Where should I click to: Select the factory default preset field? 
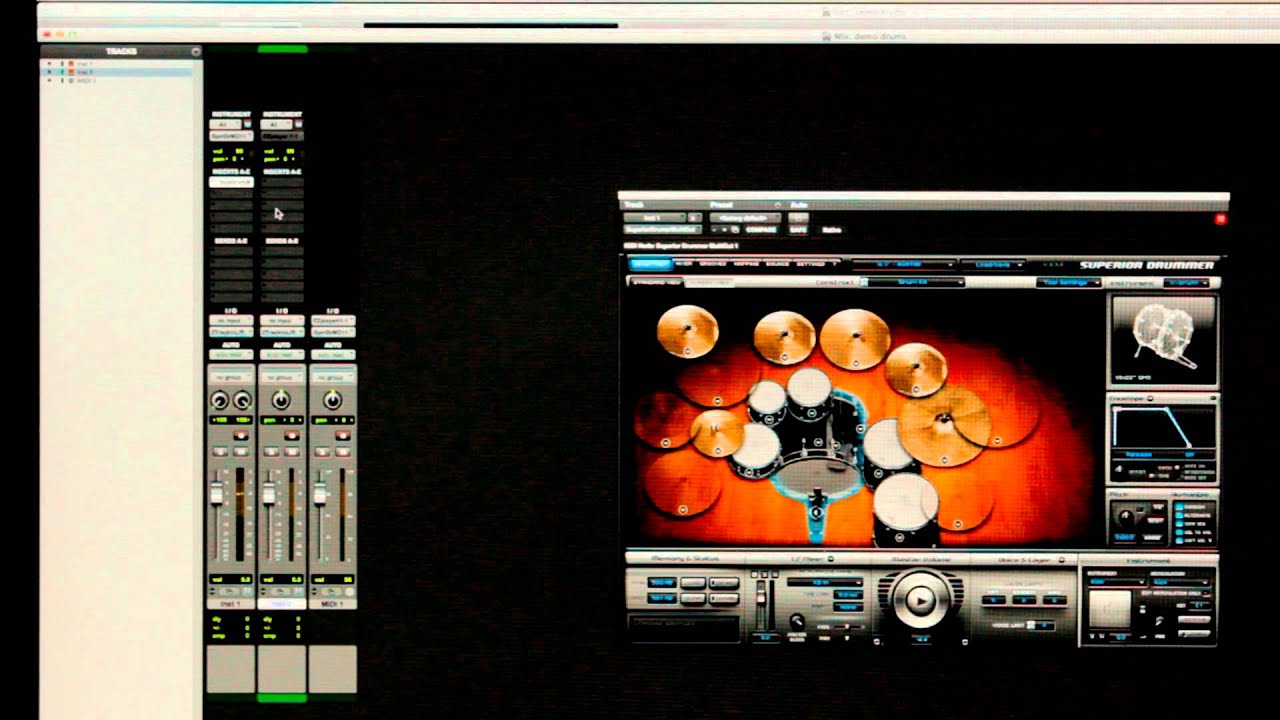[745, 216]
